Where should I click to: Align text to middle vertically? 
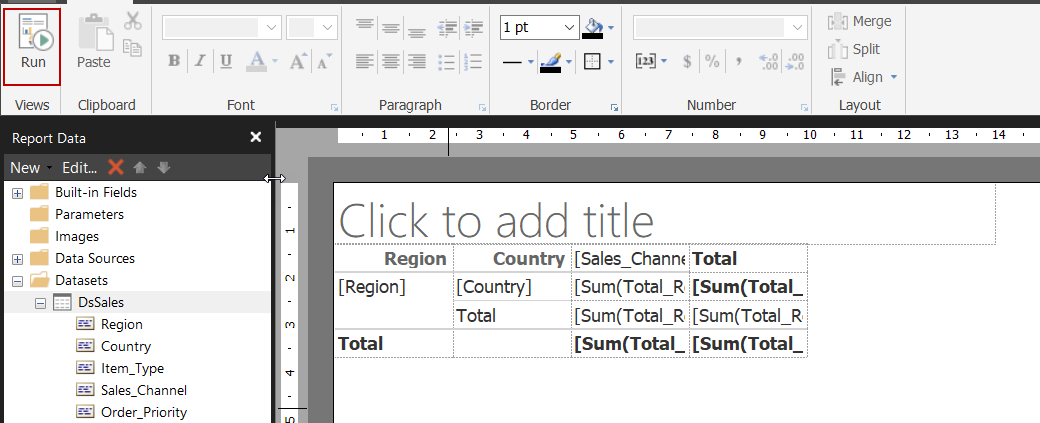click(391, 27)
